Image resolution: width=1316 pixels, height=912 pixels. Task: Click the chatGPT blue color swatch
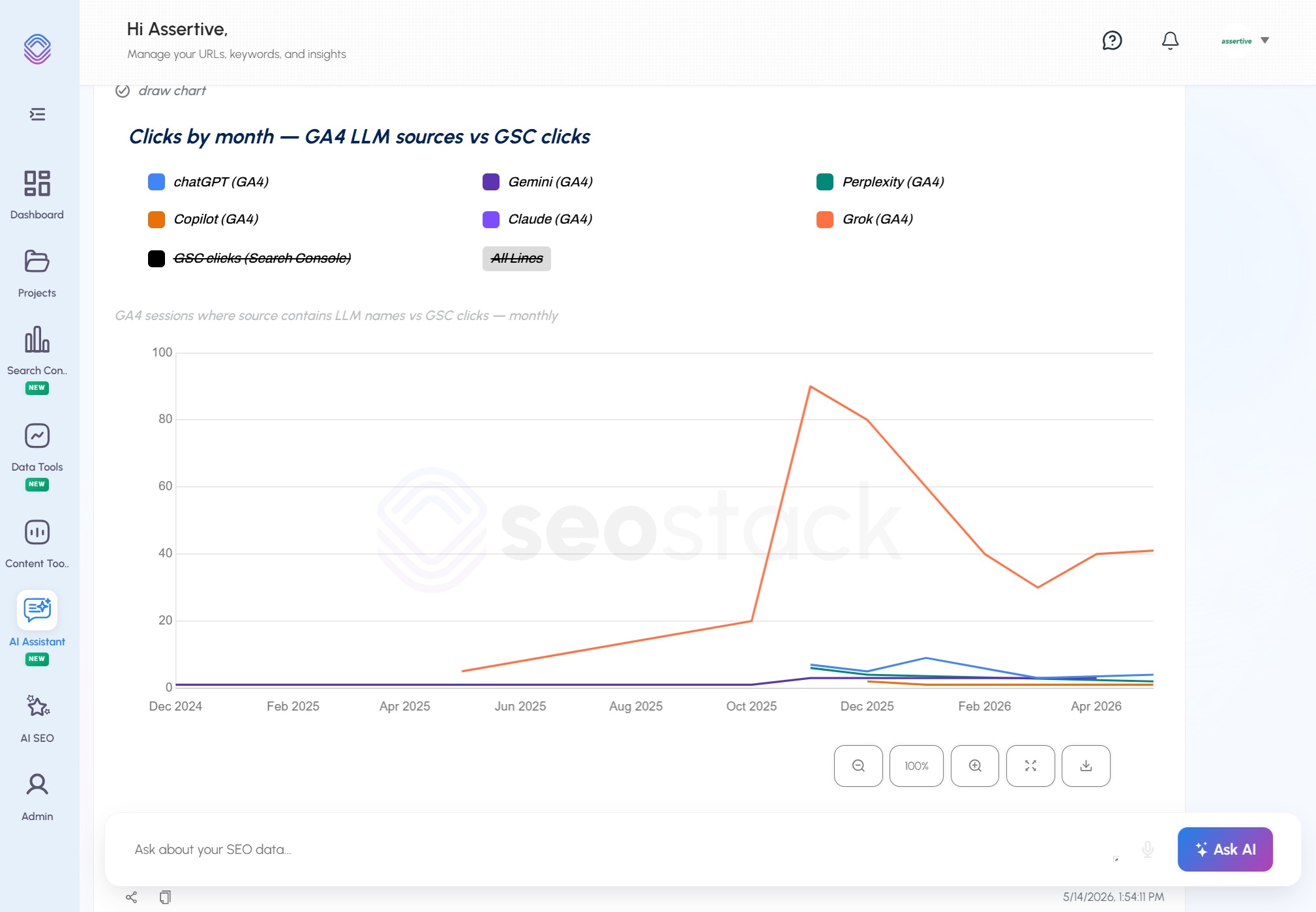coord(157,182)
